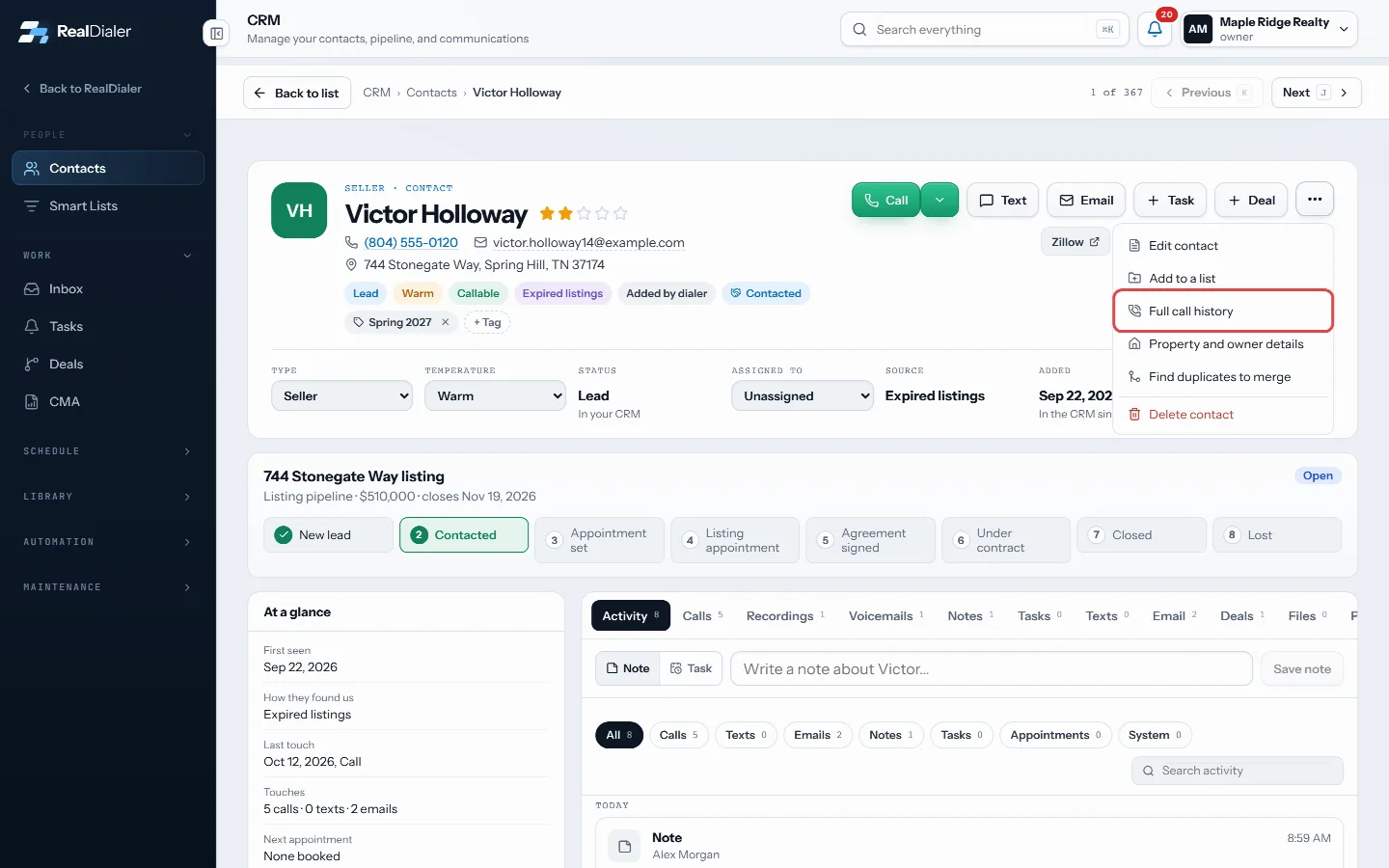Open the Assigned To dropdown
This screenshot has width=1389, height=868.
pyautogui.click(x=803, y=395)
